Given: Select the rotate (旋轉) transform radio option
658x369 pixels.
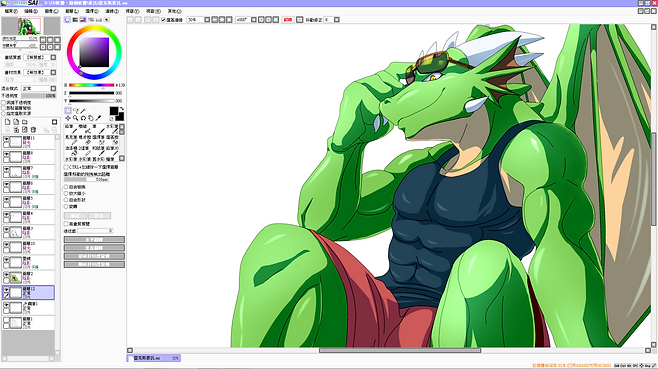Looking at the screenshot, I should [66, 207].
